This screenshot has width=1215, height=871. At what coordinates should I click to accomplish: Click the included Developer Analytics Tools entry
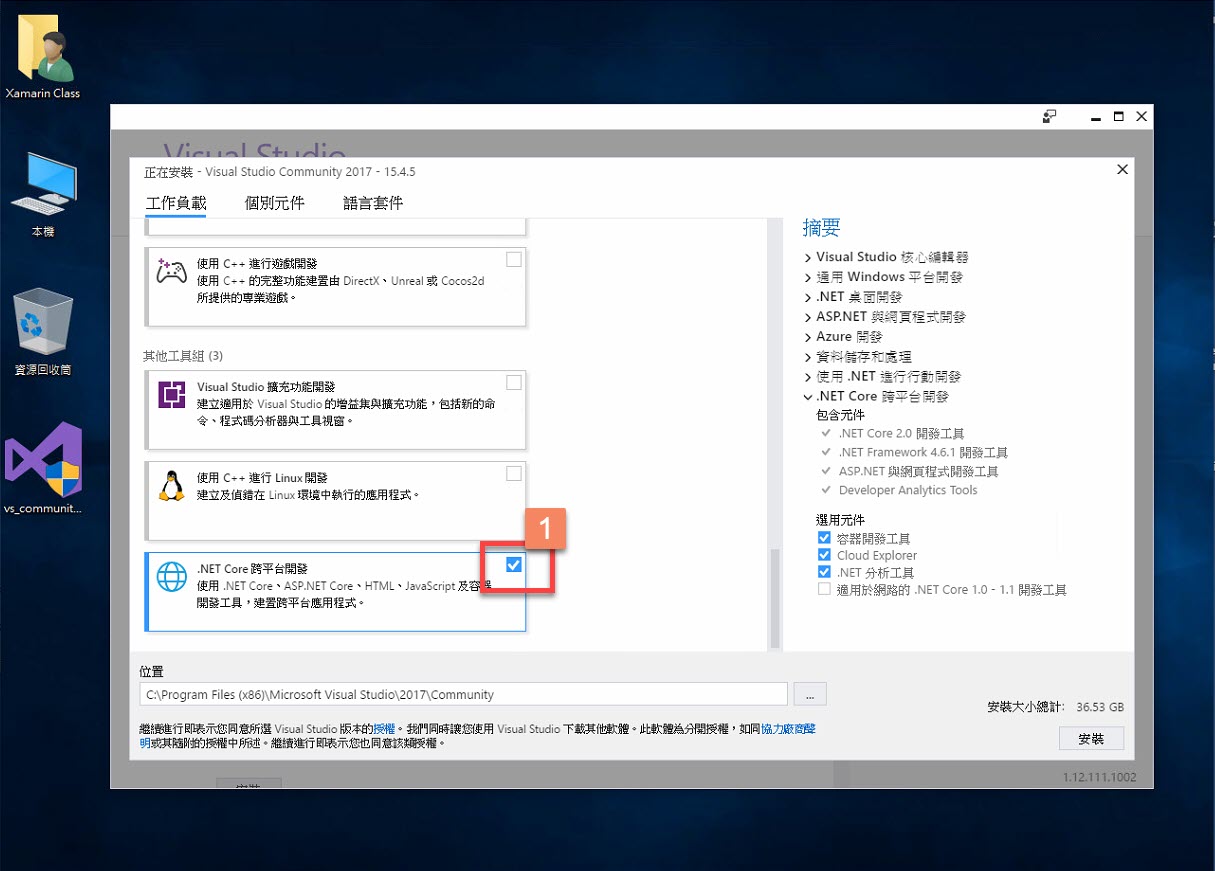tap(908, 490)
